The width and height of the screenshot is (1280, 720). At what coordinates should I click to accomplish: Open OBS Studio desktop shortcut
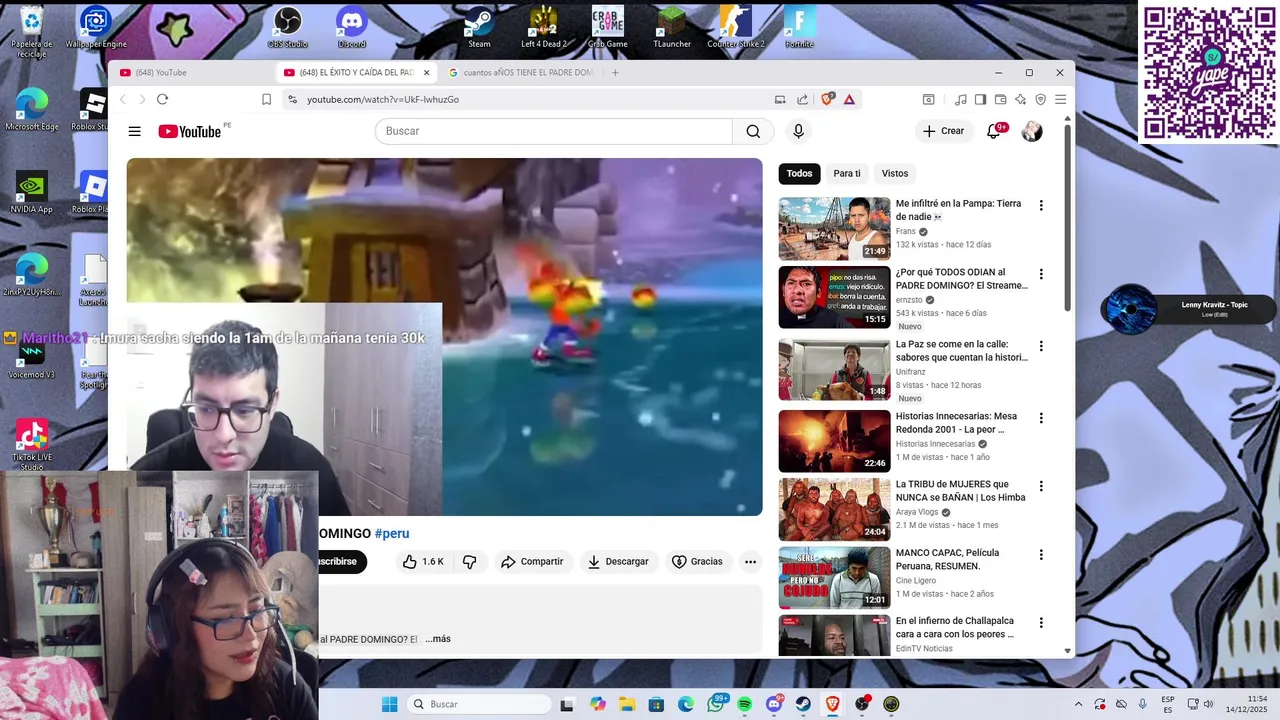pos(287,27)
